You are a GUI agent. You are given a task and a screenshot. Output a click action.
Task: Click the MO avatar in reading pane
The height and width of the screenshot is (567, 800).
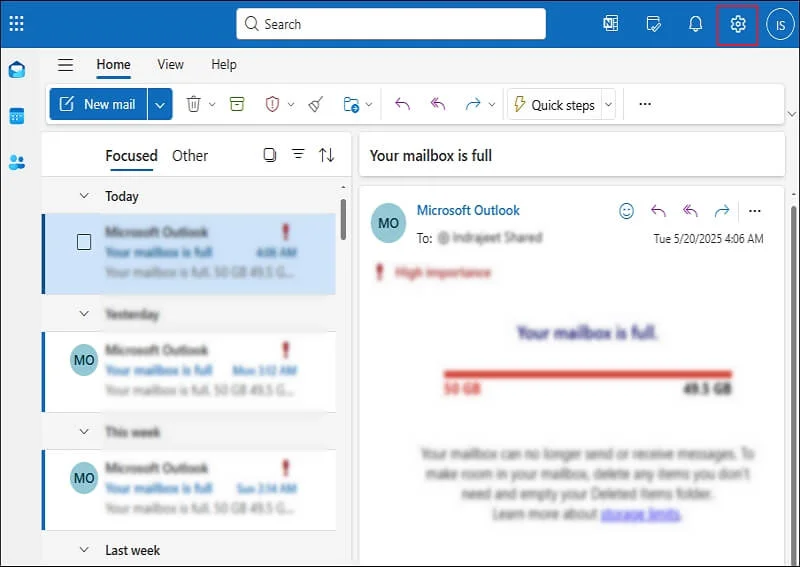click(x=388, y=223)
